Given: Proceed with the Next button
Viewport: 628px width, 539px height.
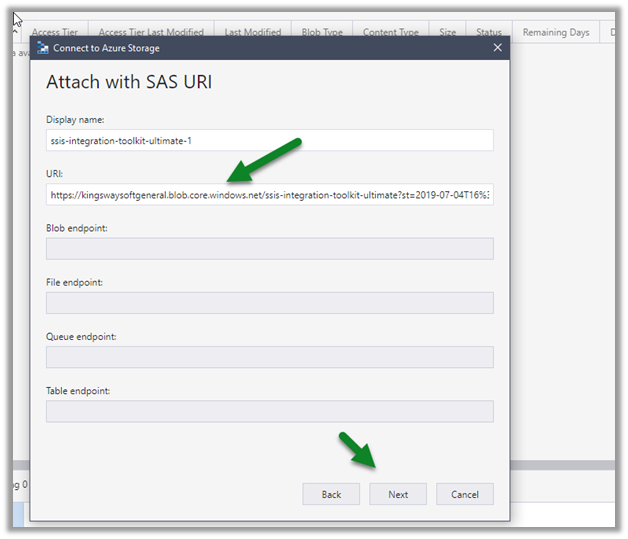Looking at the screenshot, I should pyautogui.click(x=398, y=494).
